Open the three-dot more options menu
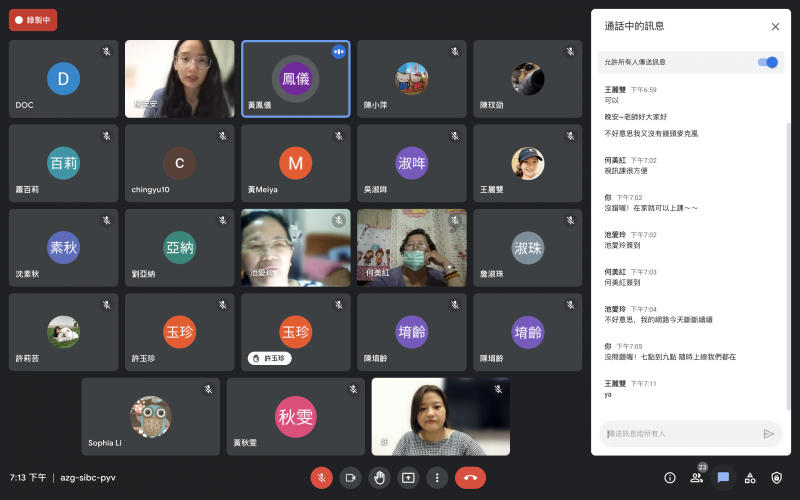This screenshot has width=800, height=500. point(437,478)
